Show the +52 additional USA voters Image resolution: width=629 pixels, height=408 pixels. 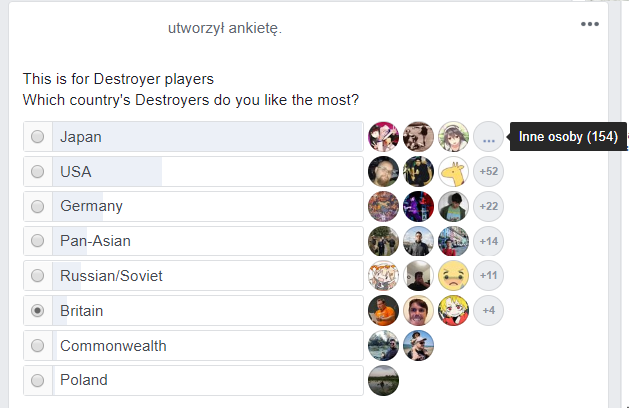tap(489, 172)
